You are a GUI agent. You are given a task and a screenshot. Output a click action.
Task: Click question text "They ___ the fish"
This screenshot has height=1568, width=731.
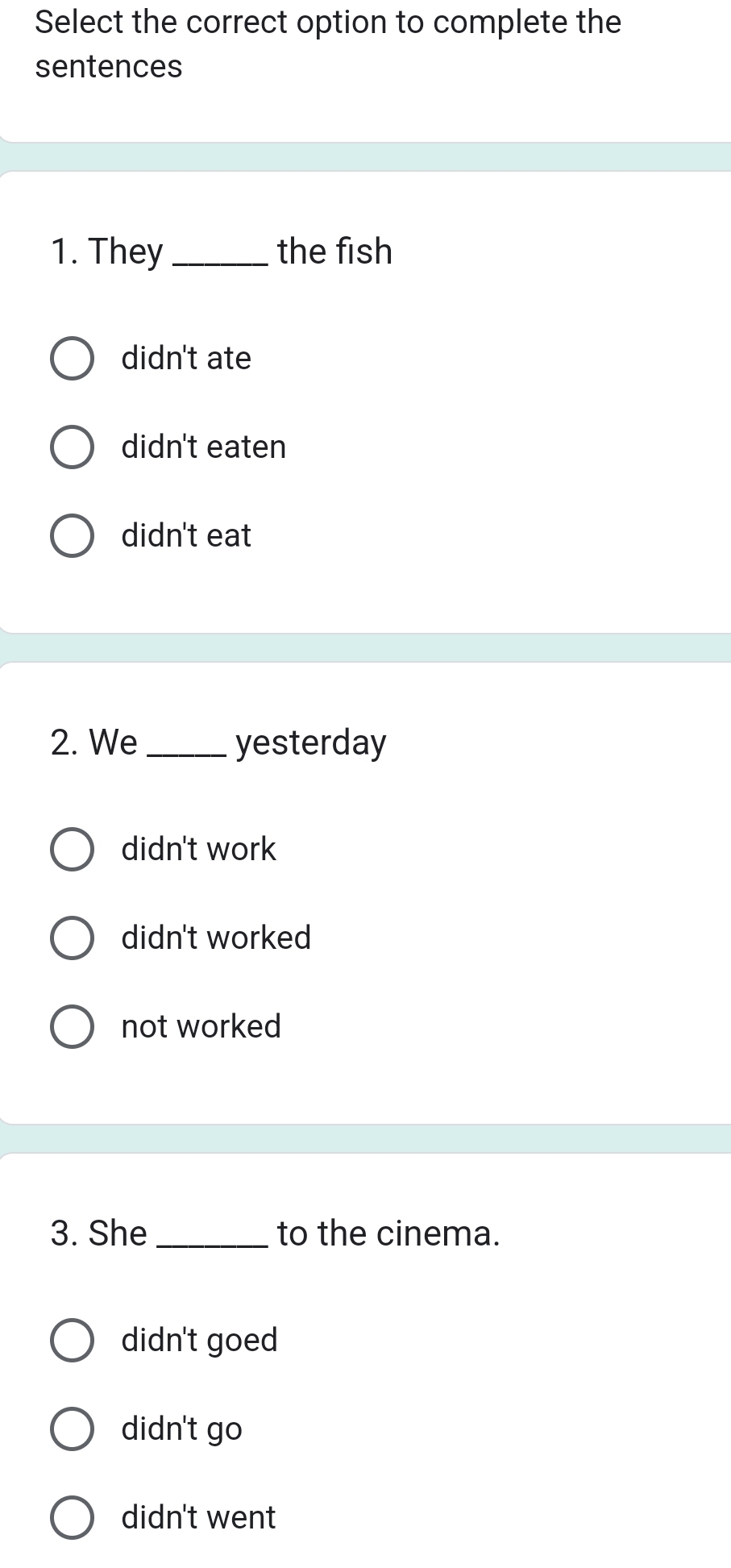click(x=221, y=252)
